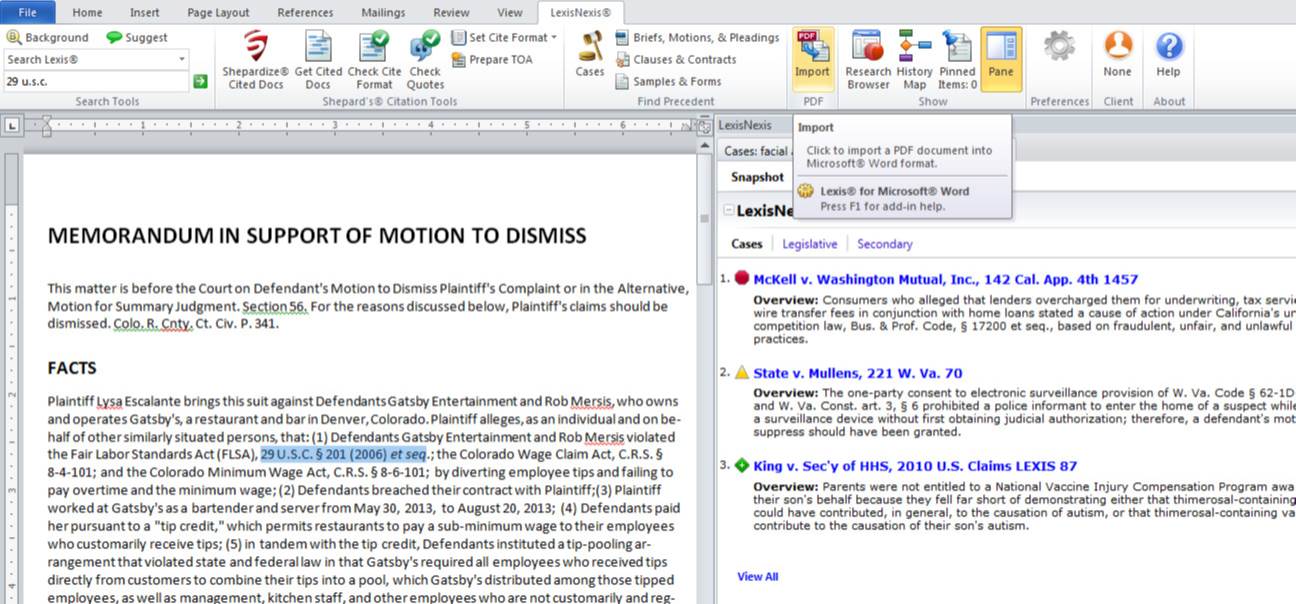
Task: Open the Search Lexis dropdown list
Action: [x=183, y=59]
